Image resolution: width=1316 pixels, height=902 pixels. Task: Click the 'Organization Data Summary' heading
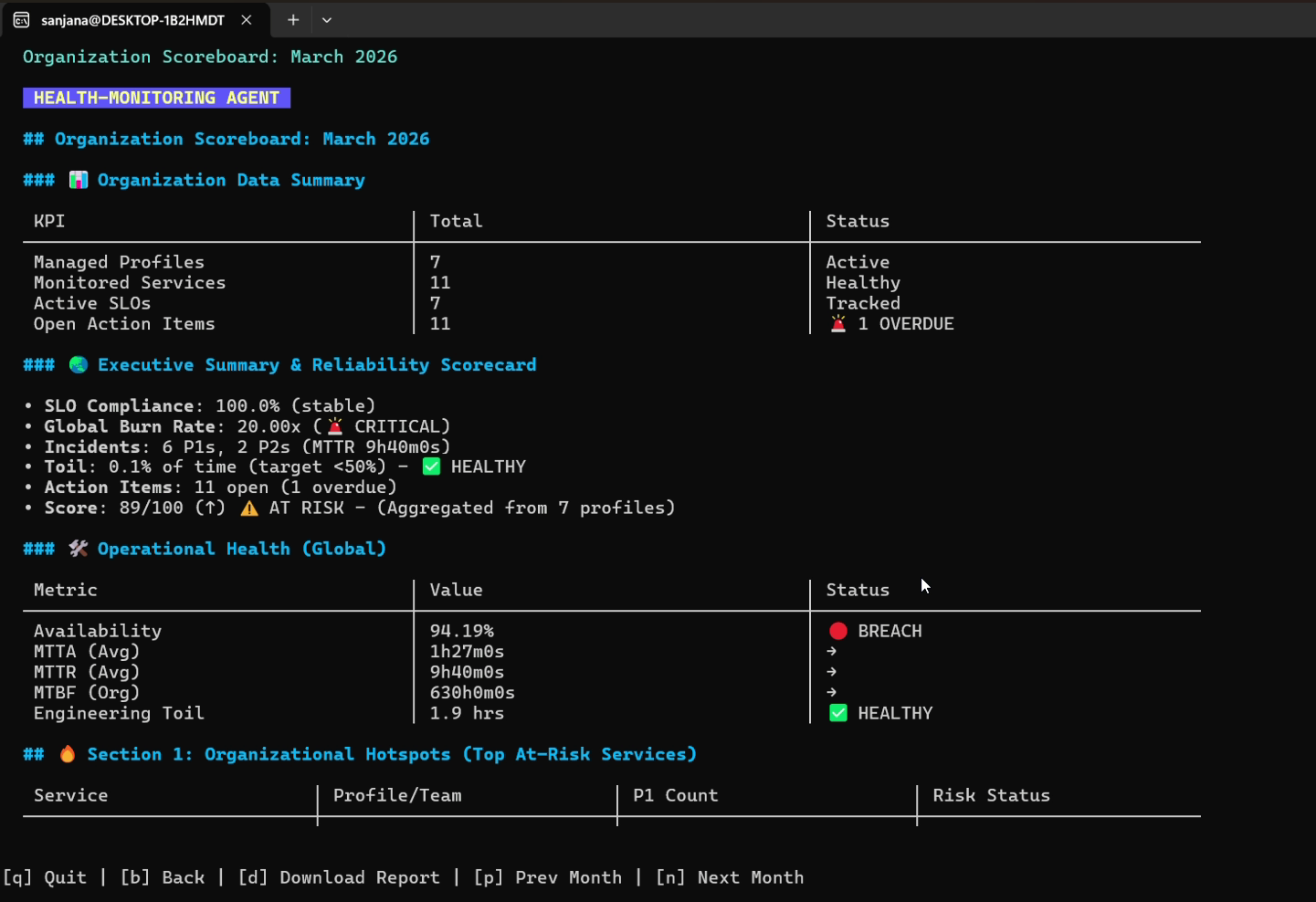click(231, 180)
